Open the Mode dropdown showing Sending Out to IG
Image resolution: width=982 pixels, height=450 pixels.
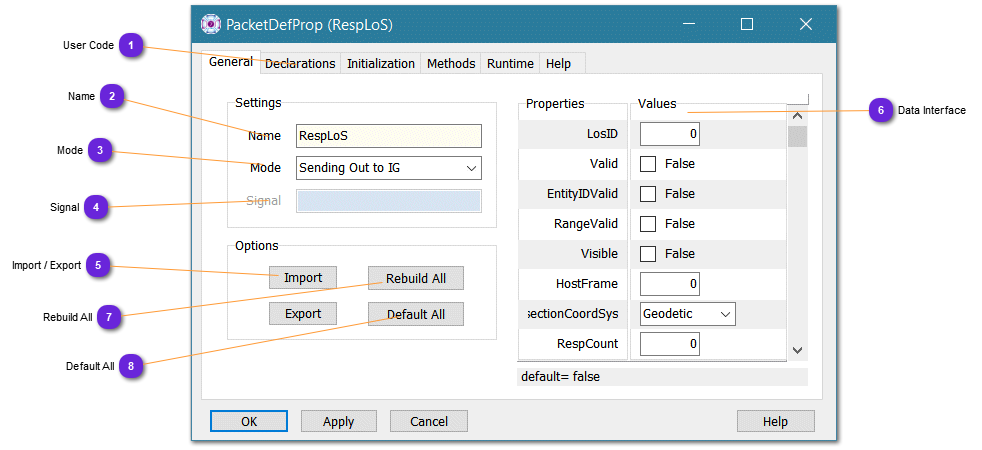point(388,168)
